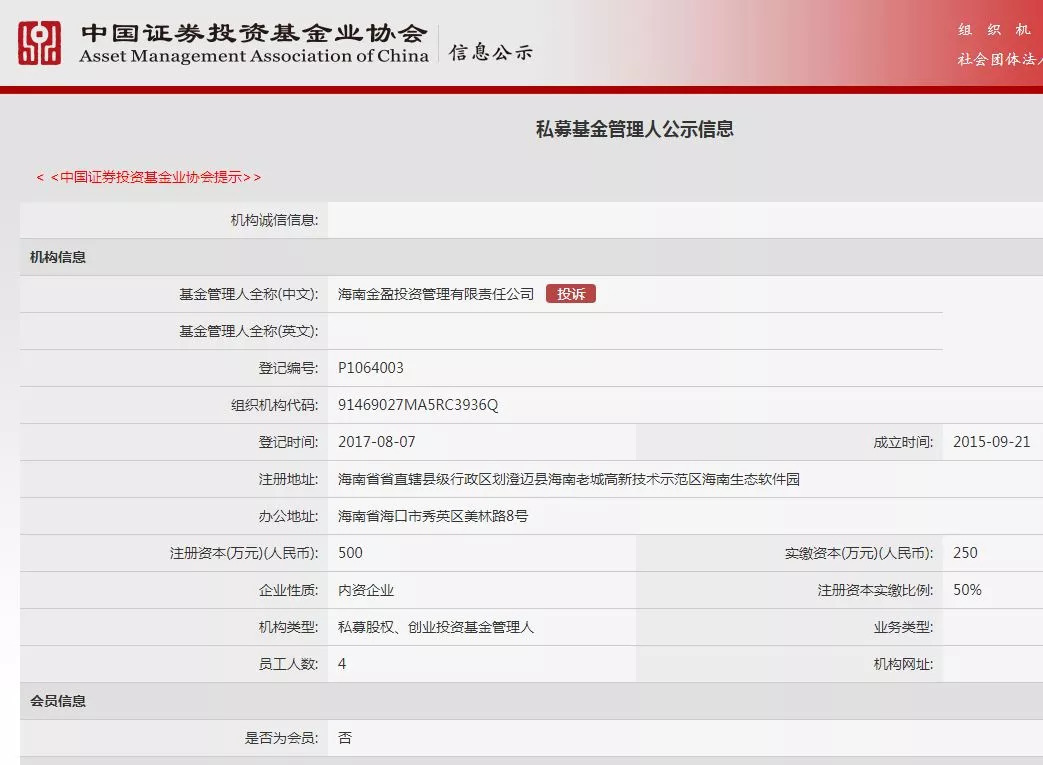Click the 机构信息 section header
This screenshot has width=1043, height=765.
[x=58, y=257]
